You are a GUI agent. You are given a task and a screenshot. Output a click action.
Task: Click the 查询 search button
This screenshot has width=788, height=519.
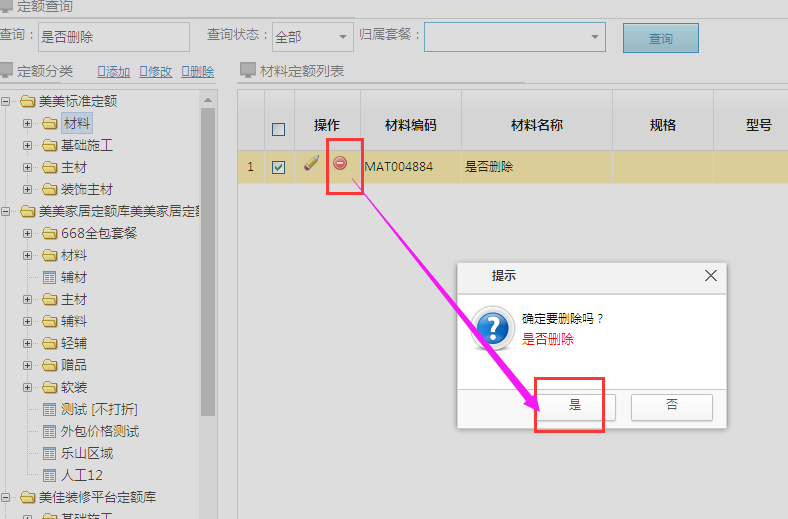[x=660, y=38]
